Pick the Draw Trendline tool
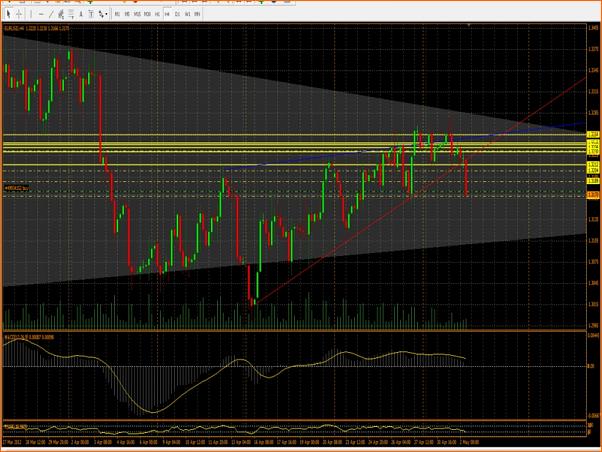The image size is (602, 452). 51,14
